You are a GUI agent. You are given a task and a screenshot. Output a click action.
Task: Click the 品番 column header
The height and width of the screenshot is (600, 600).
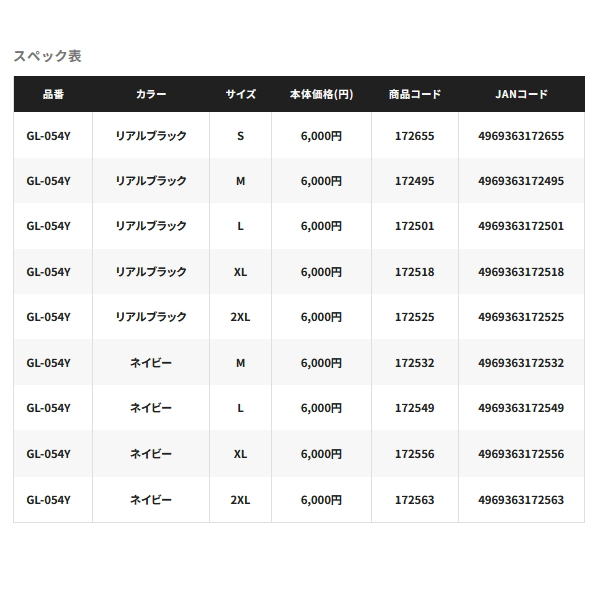pos(53,94)
